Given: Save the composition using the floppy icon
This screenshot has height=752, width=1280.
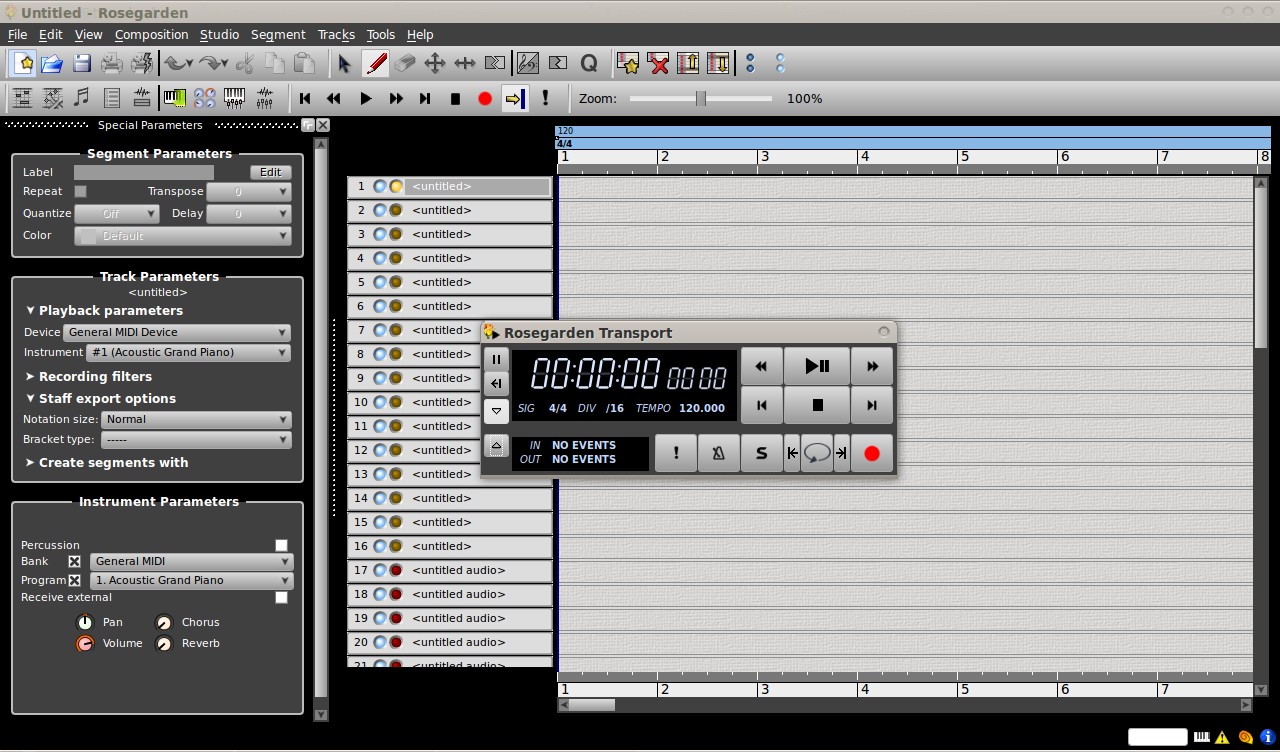Looking at the screenshot, I should click(82, 64).
